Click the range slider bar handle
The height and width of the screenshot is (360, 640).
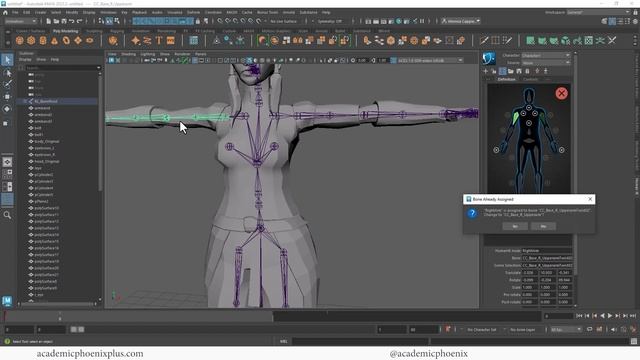pyautogui.click(x=77, y=329)
